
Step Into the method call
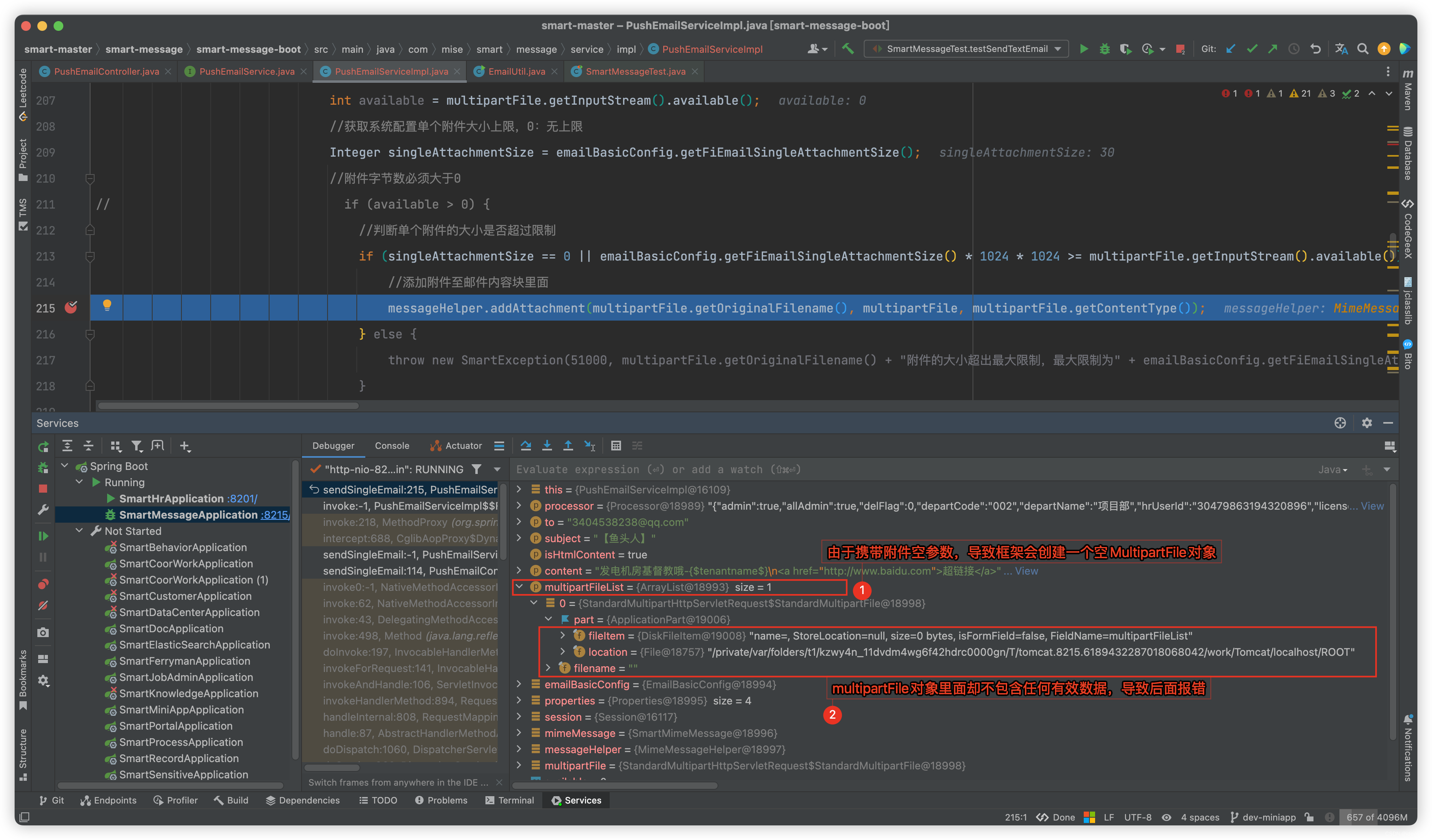click(547, 446)
